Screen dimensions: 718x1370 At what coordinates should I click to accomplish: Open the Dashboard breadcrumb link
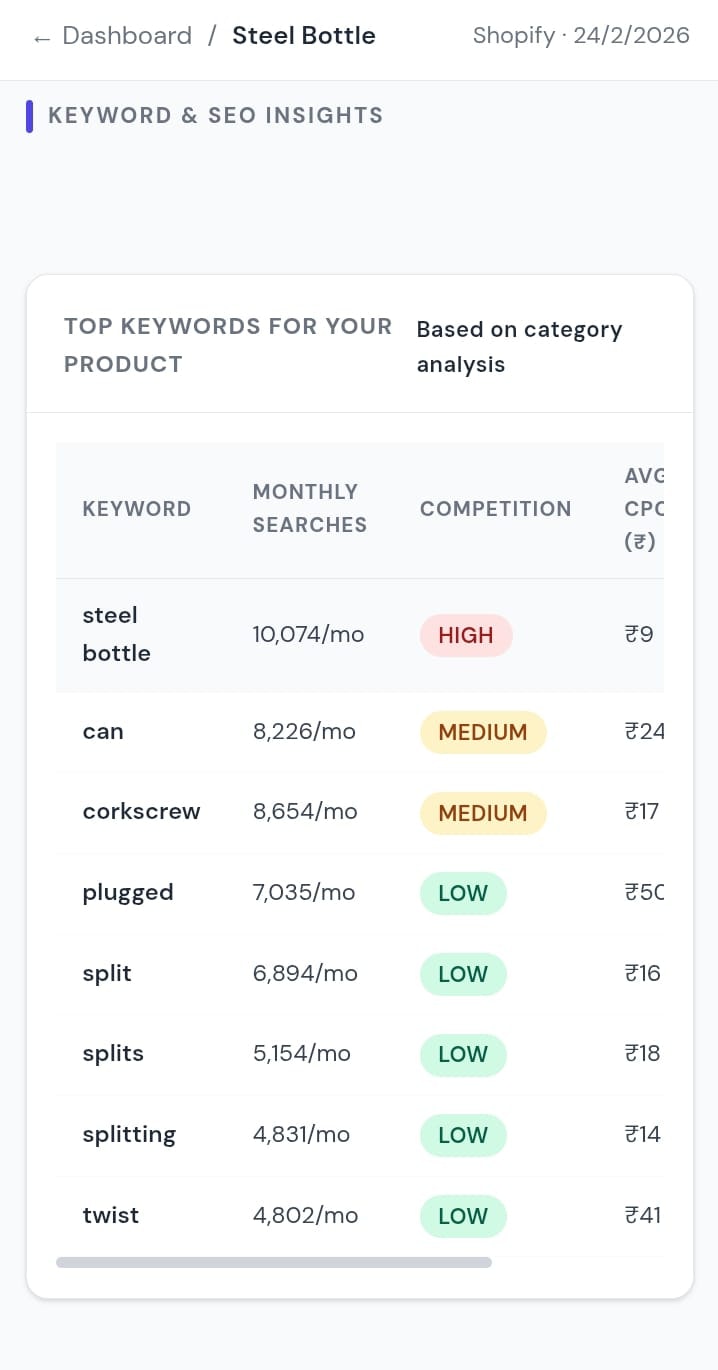pyautogui.click(x=127, y=35)
